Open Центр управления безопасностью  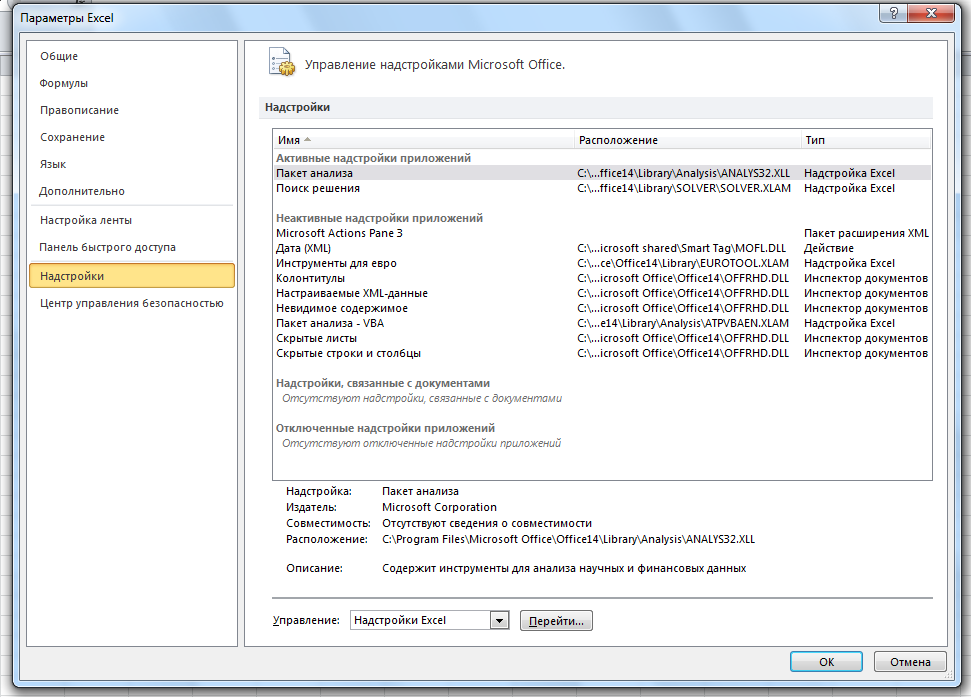pos(132,303)
